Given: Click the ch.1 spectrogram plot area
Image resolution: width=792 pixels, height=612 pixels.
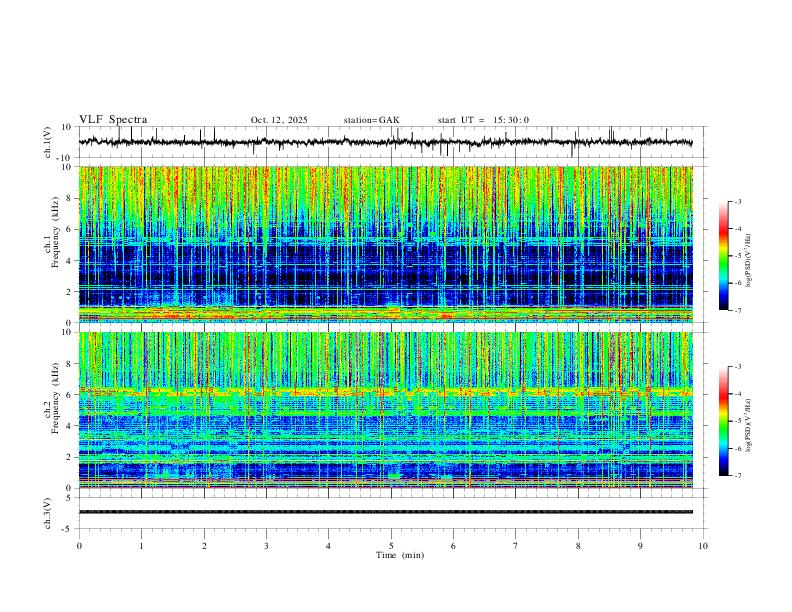Looking at the screenshot, I should pos(385,244).
